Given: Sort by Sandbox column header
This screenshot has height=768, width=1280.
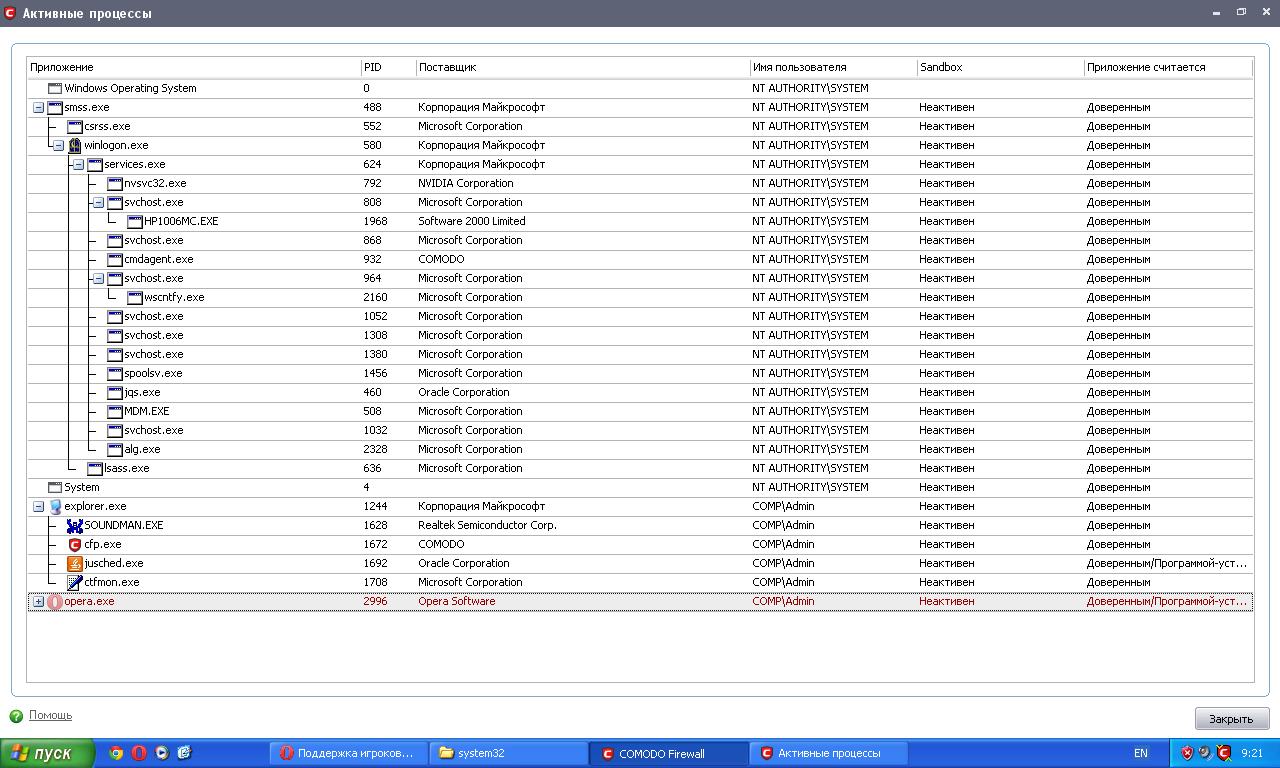Looking at the screenshot, I should point(1000,67).
